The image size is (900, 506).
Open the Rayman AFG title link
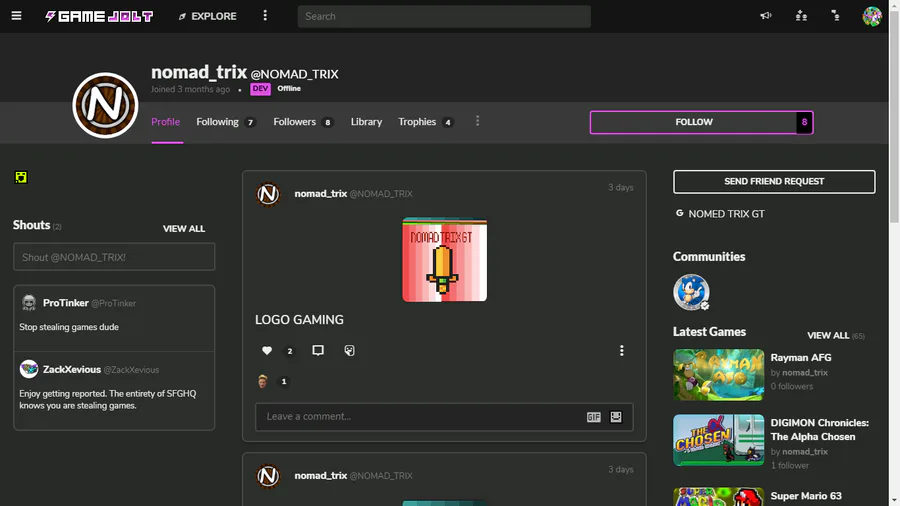point(801,357)
